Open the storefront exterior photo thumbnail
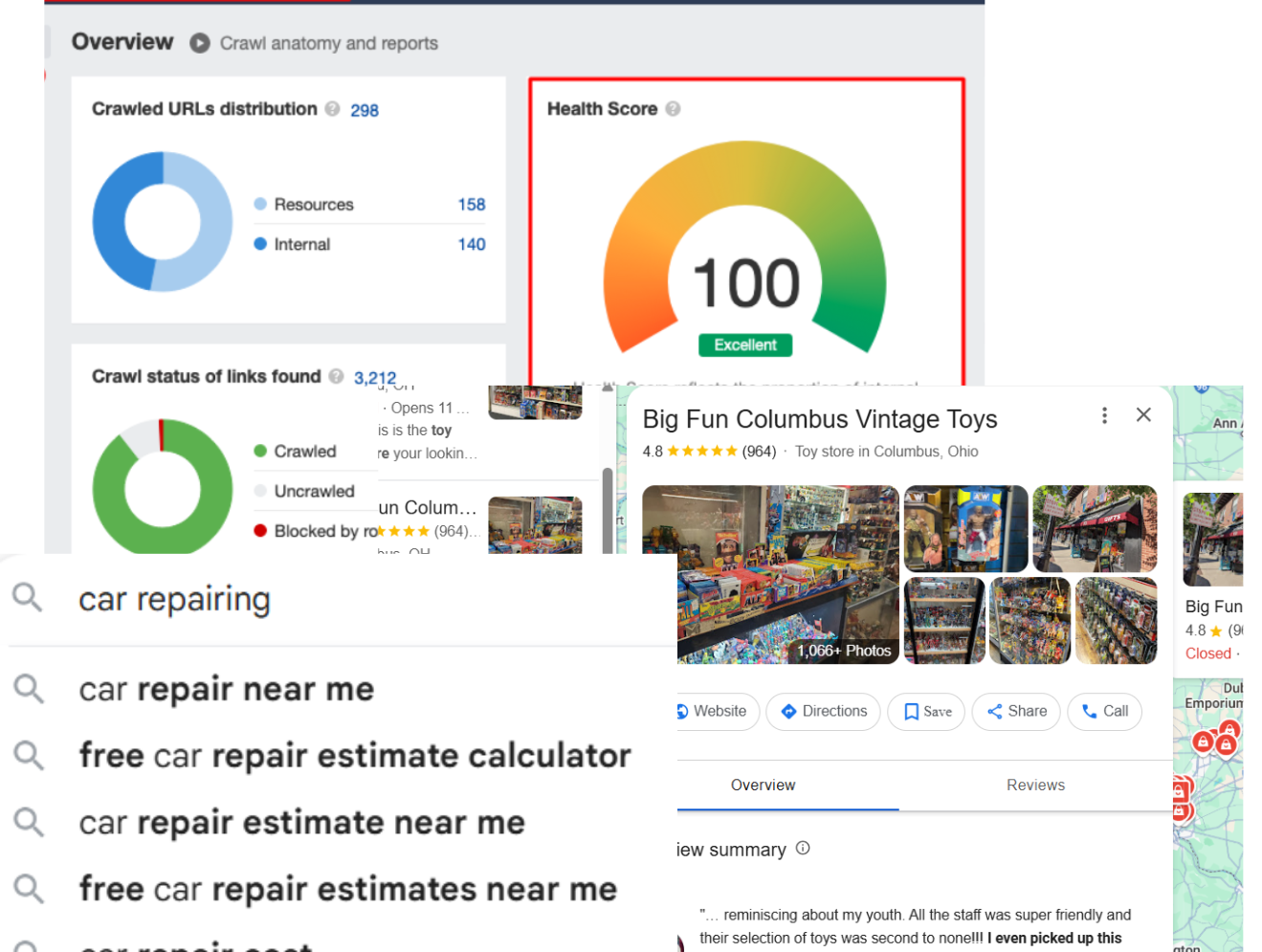 [x=1095, y=528]
